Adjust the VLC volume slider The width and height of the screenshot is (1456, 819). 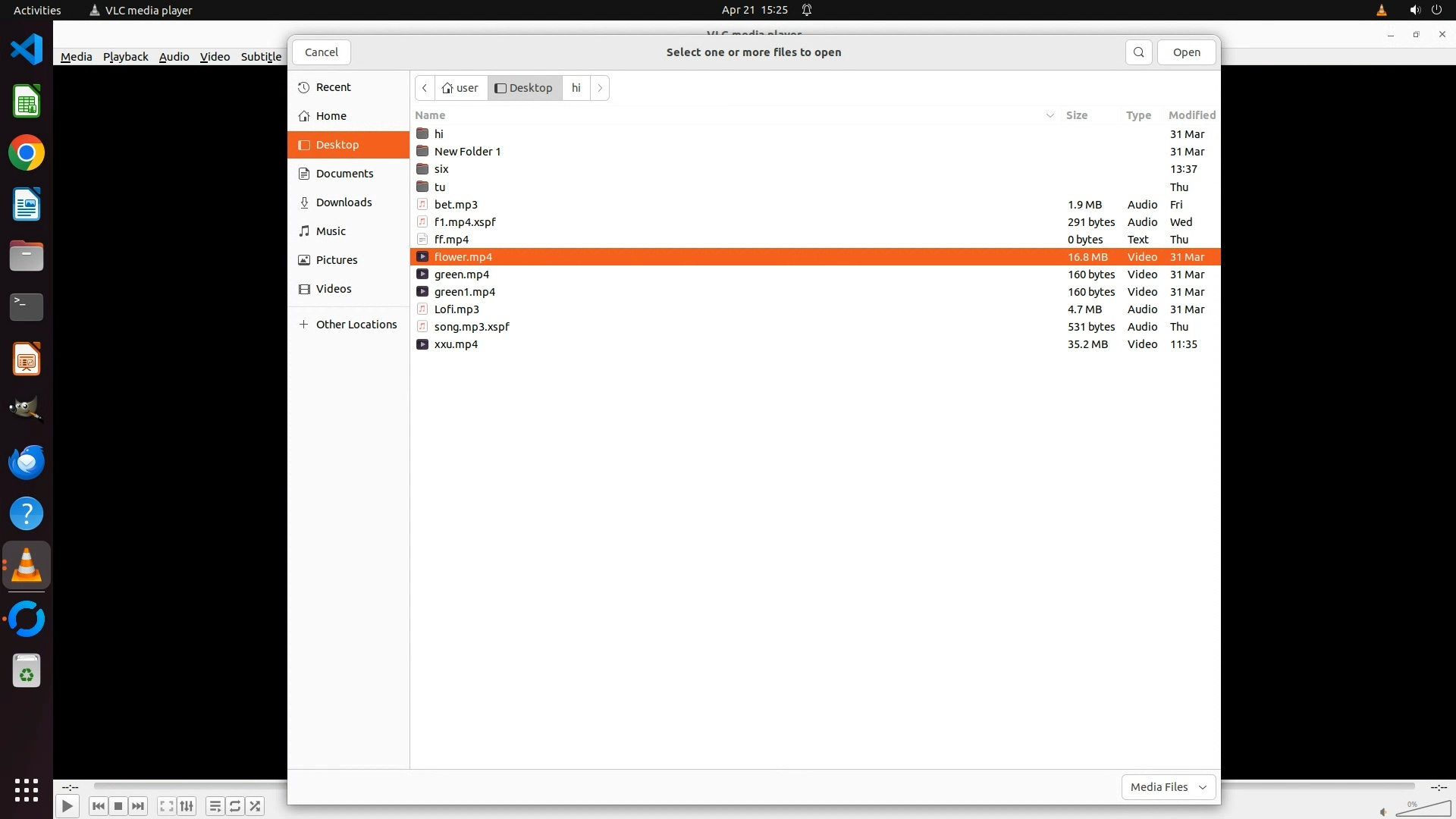click(1423, 810)
